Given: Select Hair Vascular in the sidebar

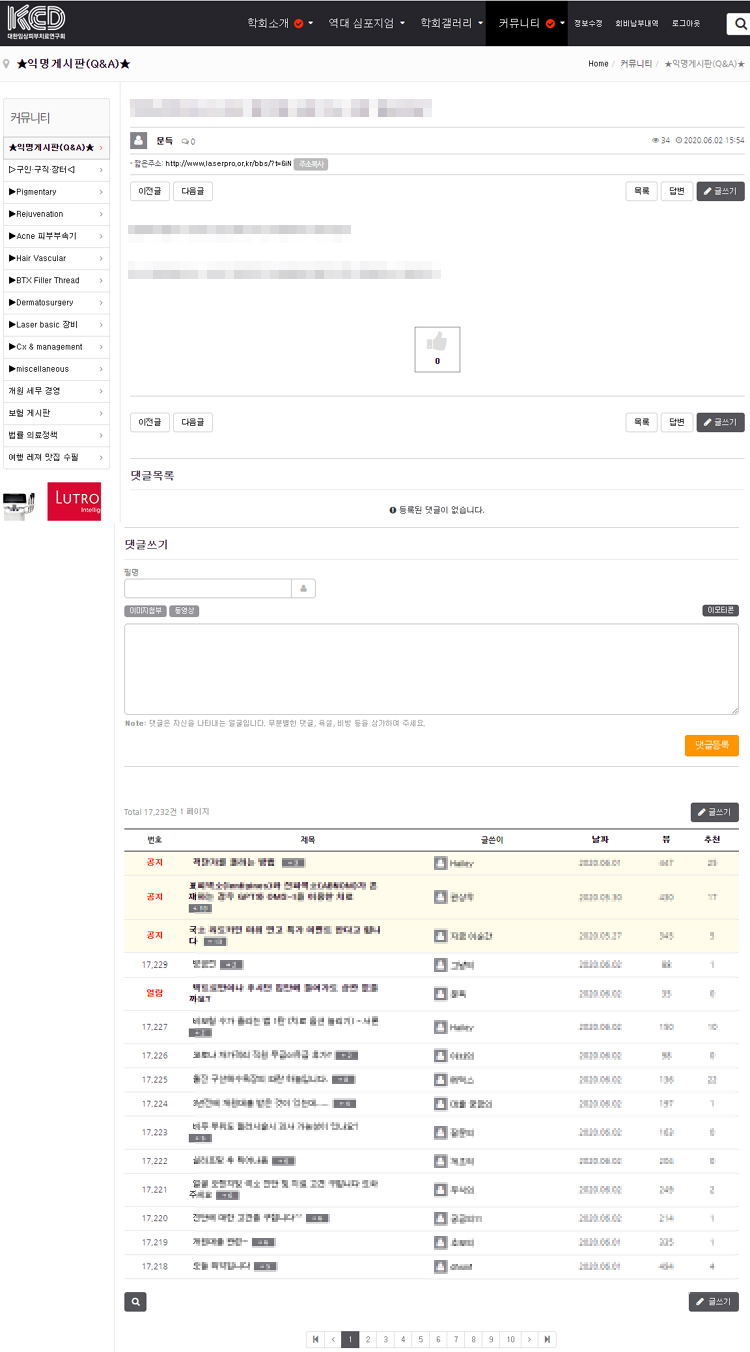Looking at the screenshot, I should coord(56,258).
